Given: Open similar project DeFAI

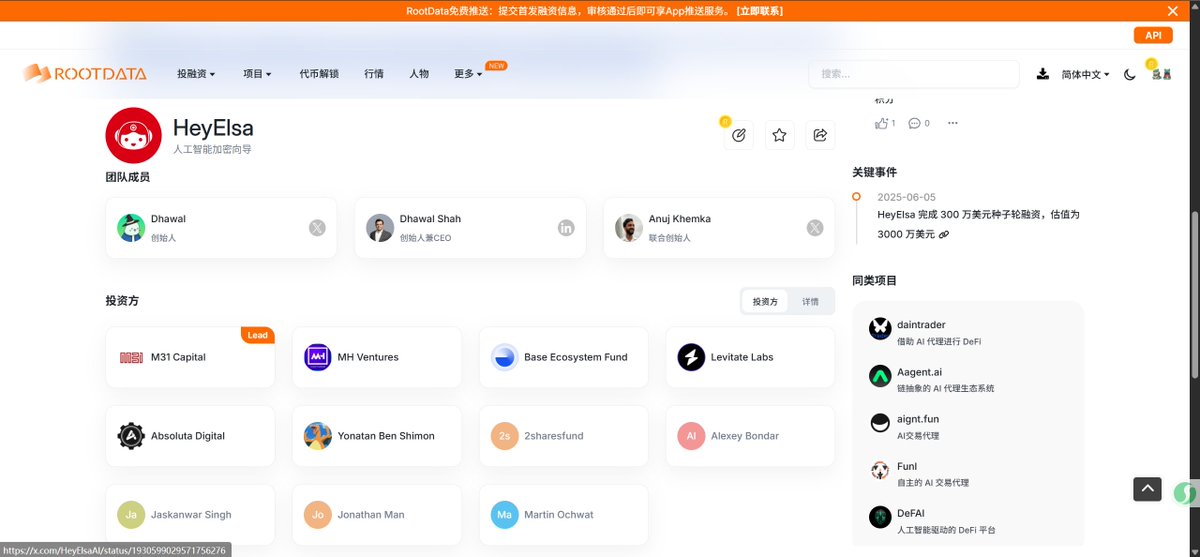Looking at the screenshot, I should (968, 520).
